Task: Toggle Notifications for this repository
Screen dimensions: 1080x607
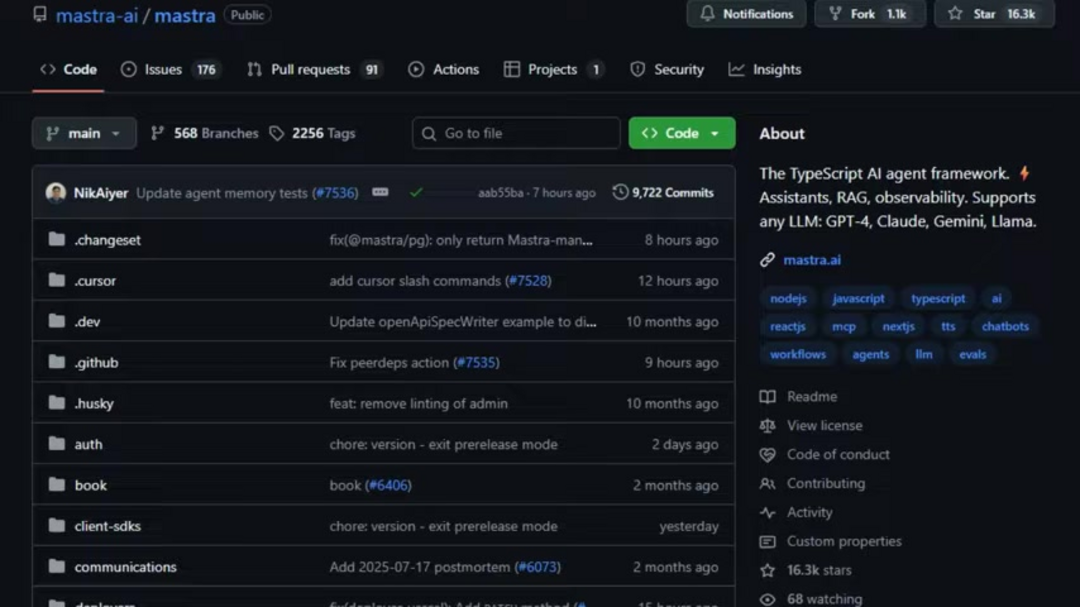Action: 746,14
